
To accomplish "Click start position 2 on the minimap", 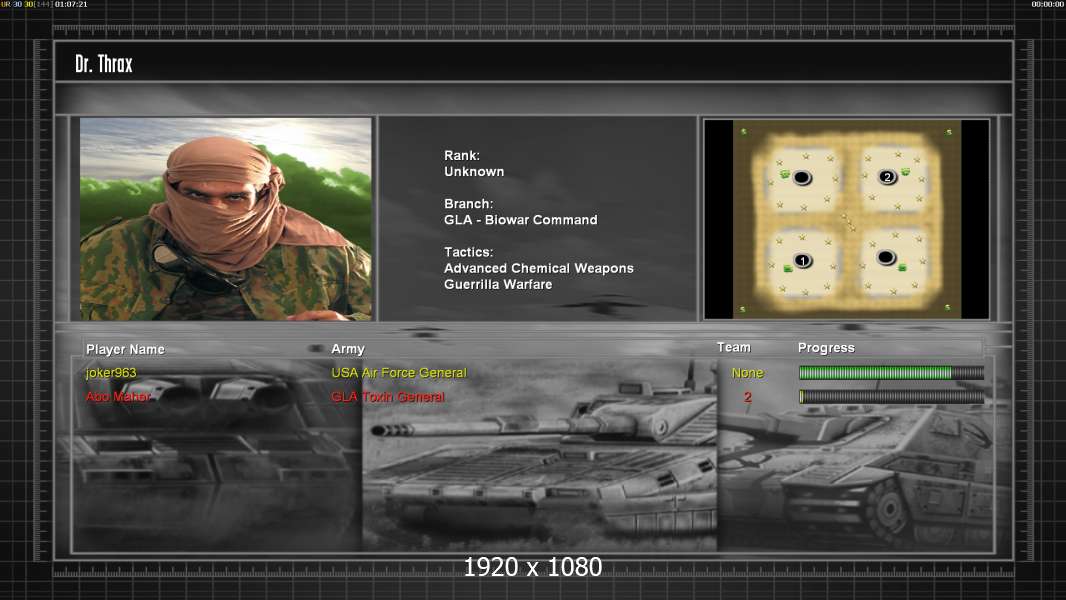I will [887, 177].
